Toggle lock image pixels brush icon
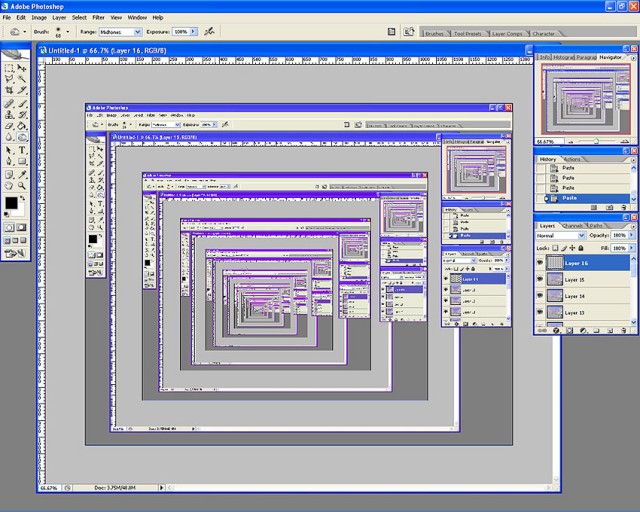 click(564, 248)
